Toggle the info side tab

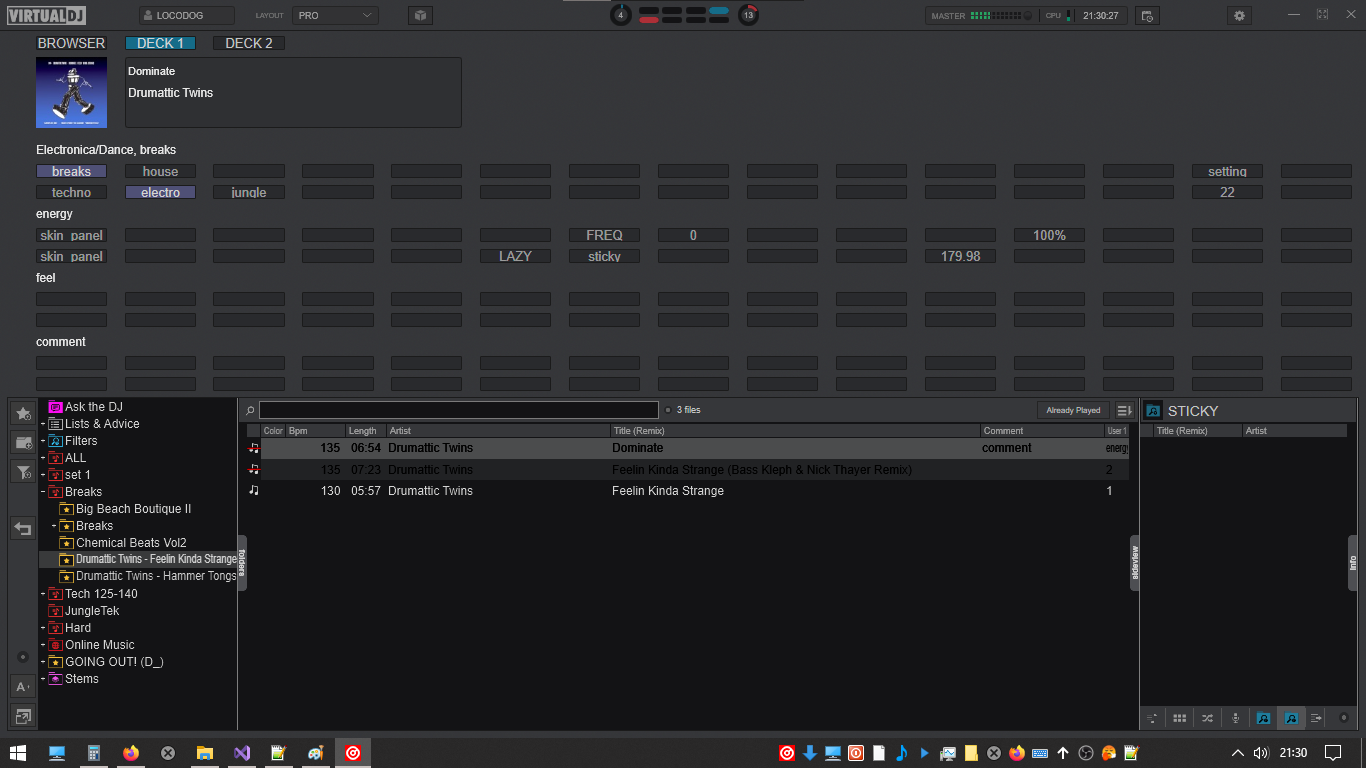click(x=1353, y=563)
